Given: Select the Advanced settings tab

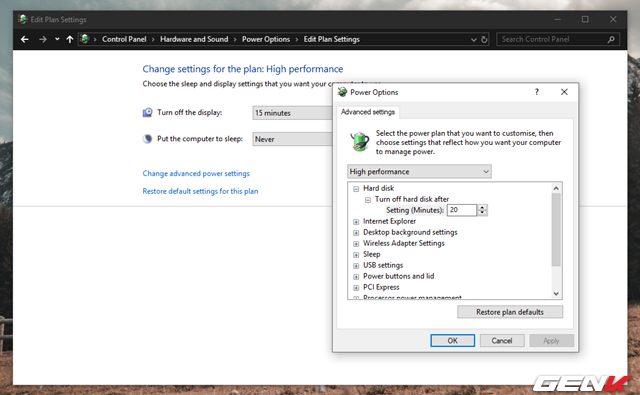Looking at the screenshot, I should [x=368, y=112].
